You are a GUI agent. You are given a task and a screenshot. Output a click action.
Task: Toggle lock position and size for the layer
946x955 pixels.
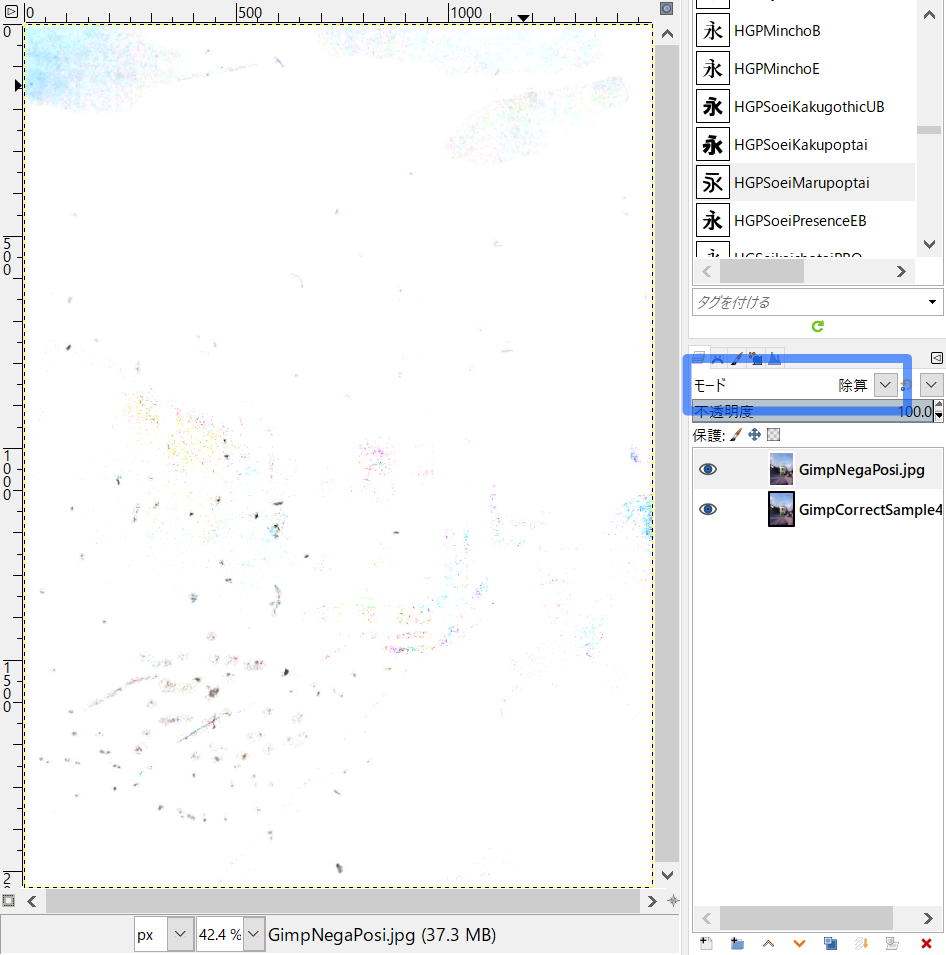(755, 435)
